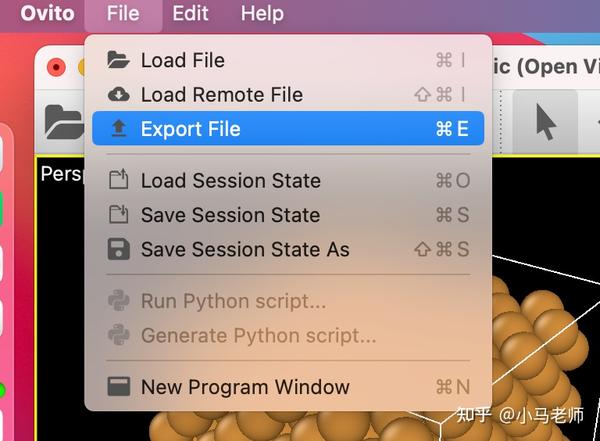The image size is (600, 441).
Task: Click the Load Remote File cloud icon
Action: click(x=119, y=95)
